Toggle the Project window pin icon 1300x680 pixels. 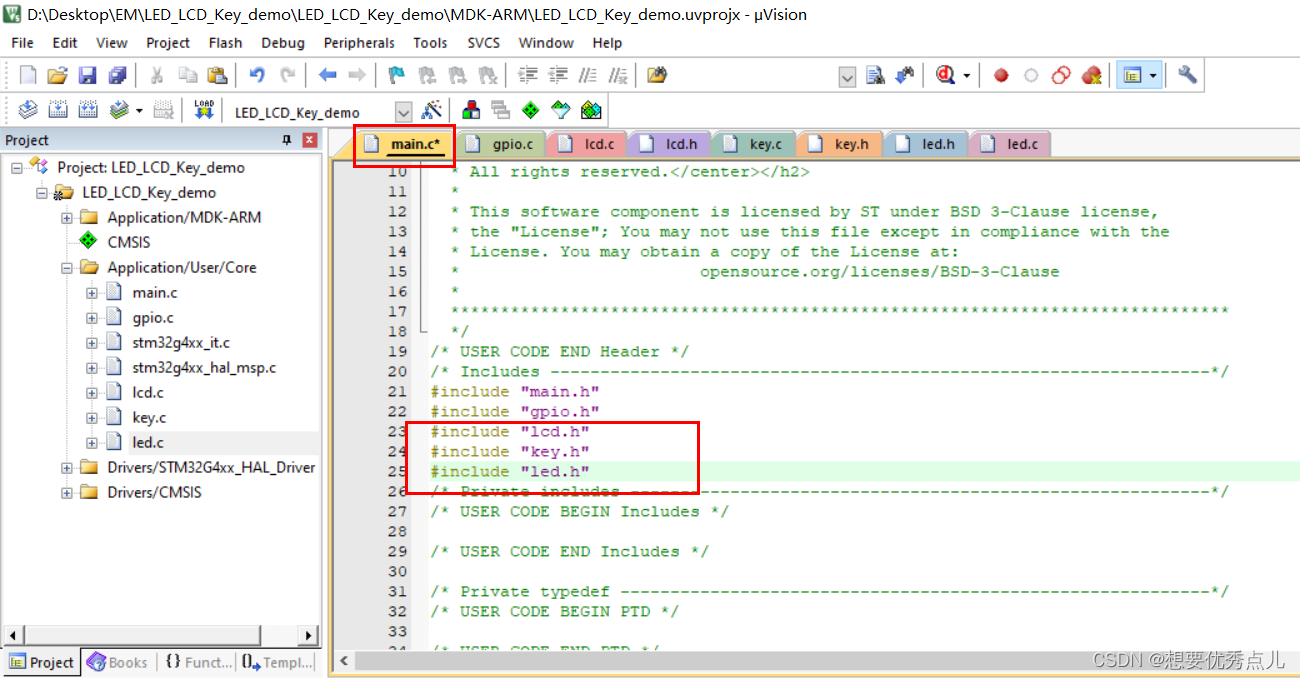285,140
